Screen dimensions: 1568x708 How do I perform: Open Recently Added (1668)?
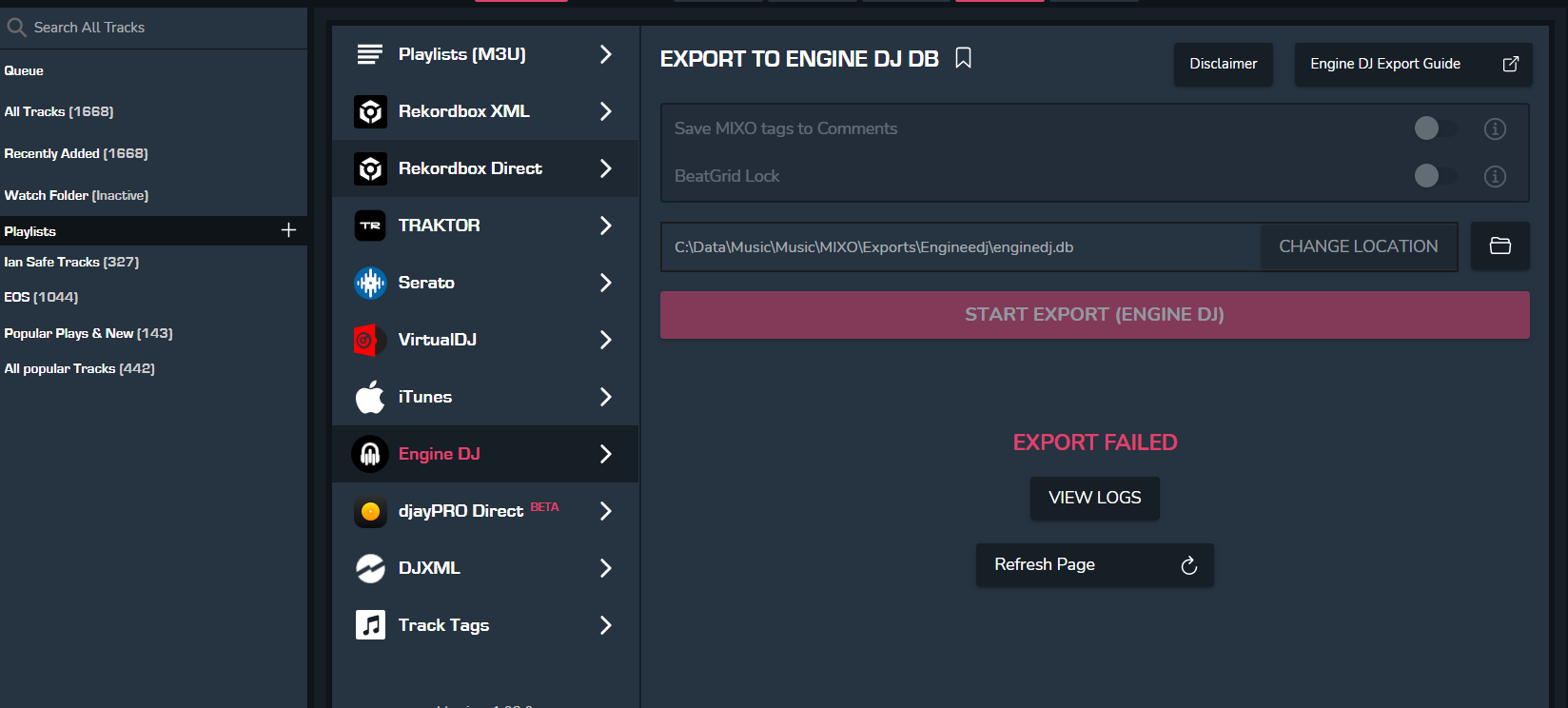[76, 153]
